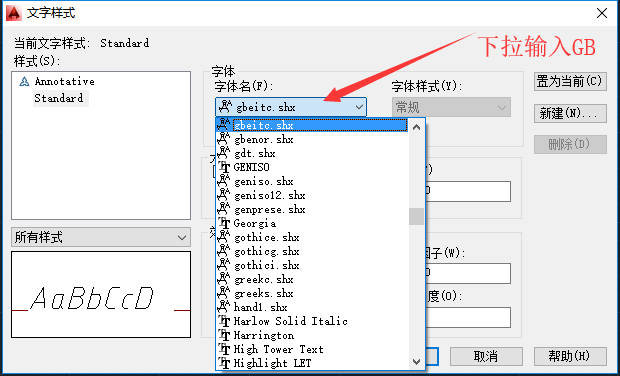Choose Harlow Solid Italic font
The image size is (620, 376).
[x=312, y=321]
